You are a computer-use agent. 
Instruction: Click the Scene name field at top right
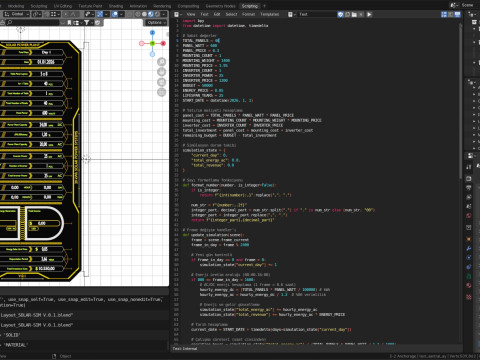tap(469, 5)
